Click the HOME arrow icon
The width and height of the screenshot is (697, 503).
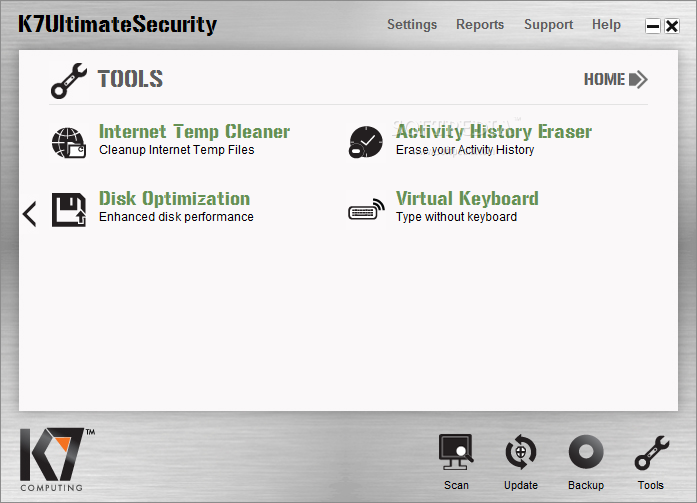(638, 80)
